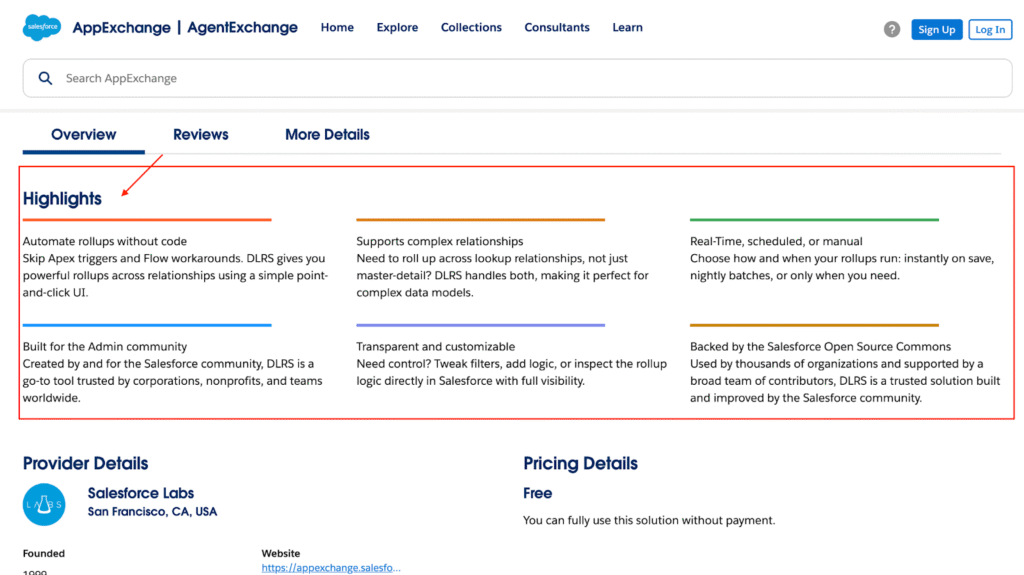The width and height of the screenshot is (1024, 575).
Task: Click the Salesforce Labs provider name
Action: pyautogui.click(x=140, y=493)
